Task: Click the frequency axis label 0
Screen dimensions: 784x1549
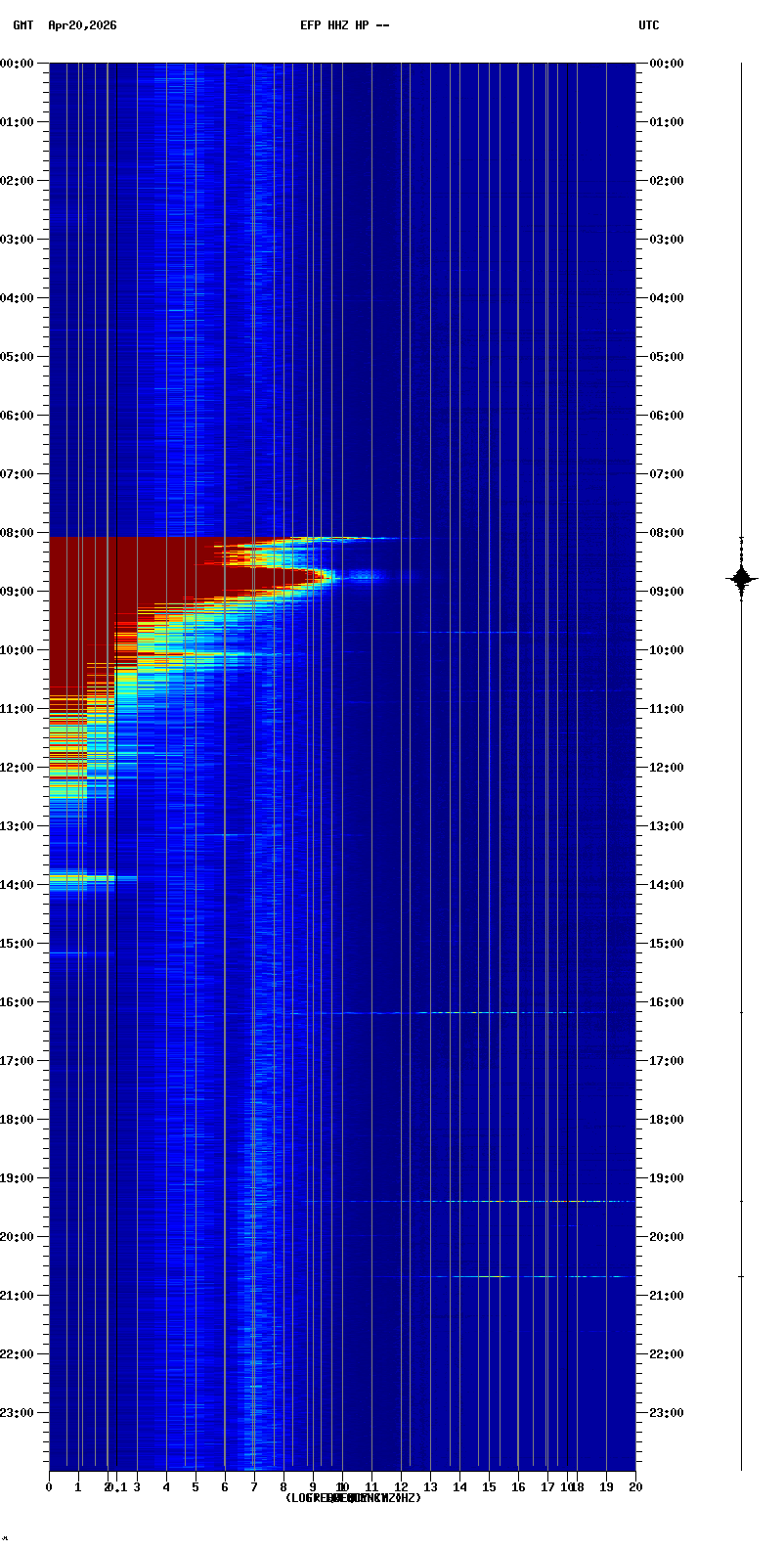Action: [49, 1487]
